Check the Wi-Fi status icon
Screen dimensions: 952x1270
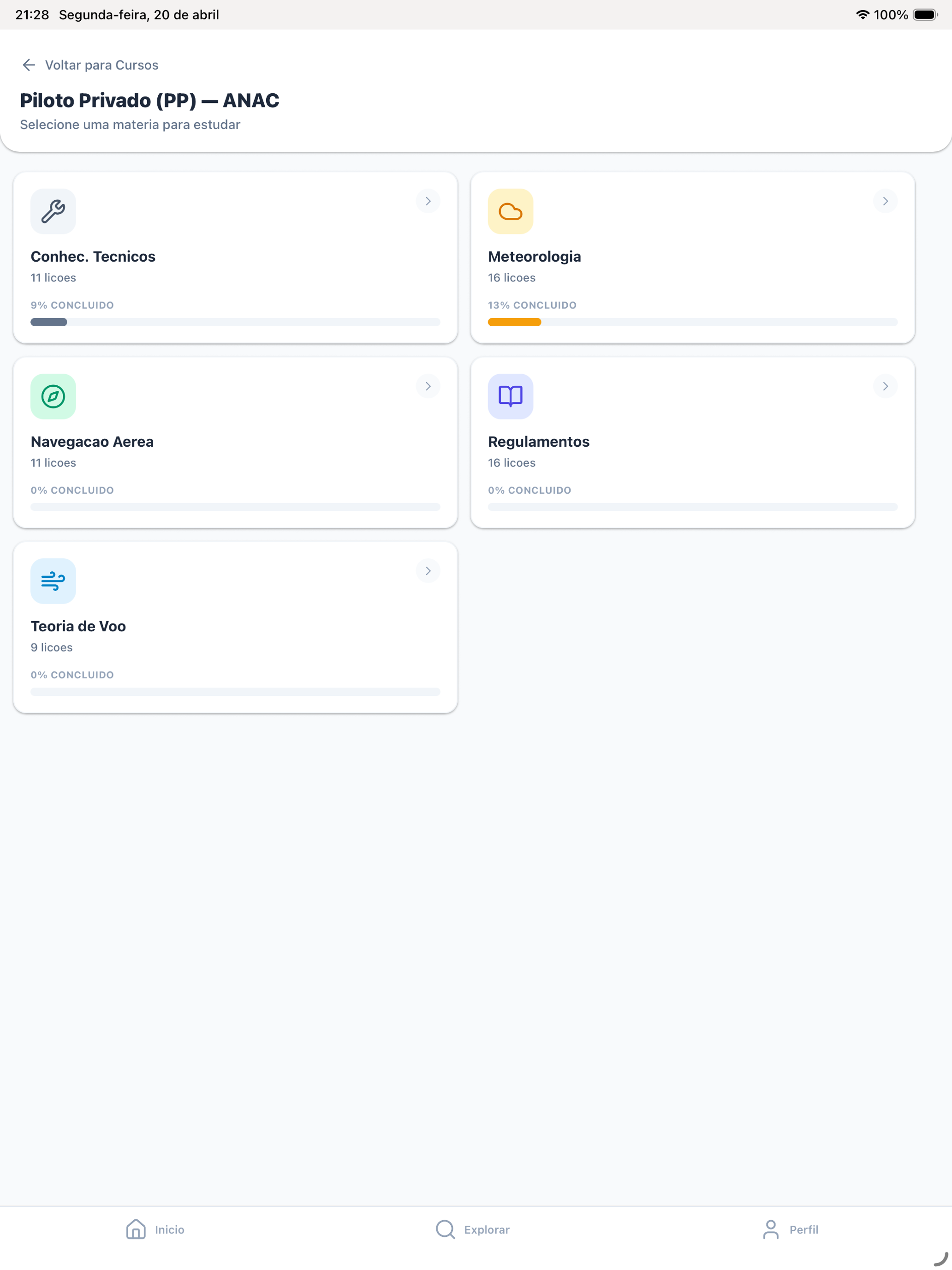point(862,15)
